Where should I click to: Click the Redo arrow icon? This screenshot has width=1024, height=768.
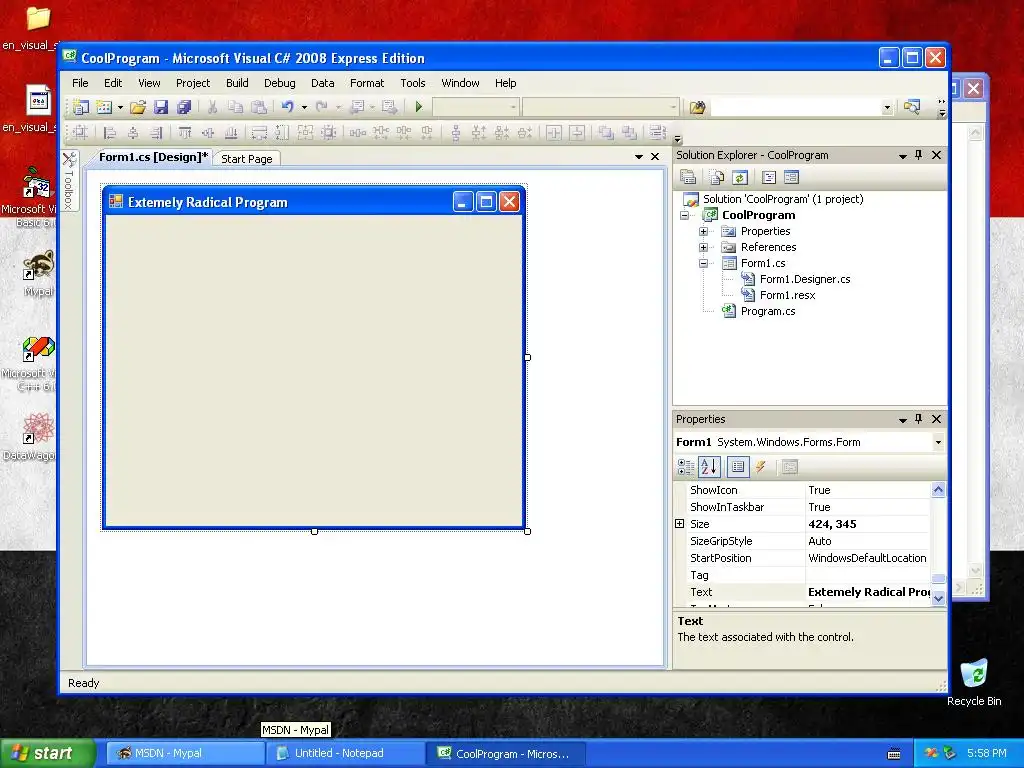coord(321,106)
